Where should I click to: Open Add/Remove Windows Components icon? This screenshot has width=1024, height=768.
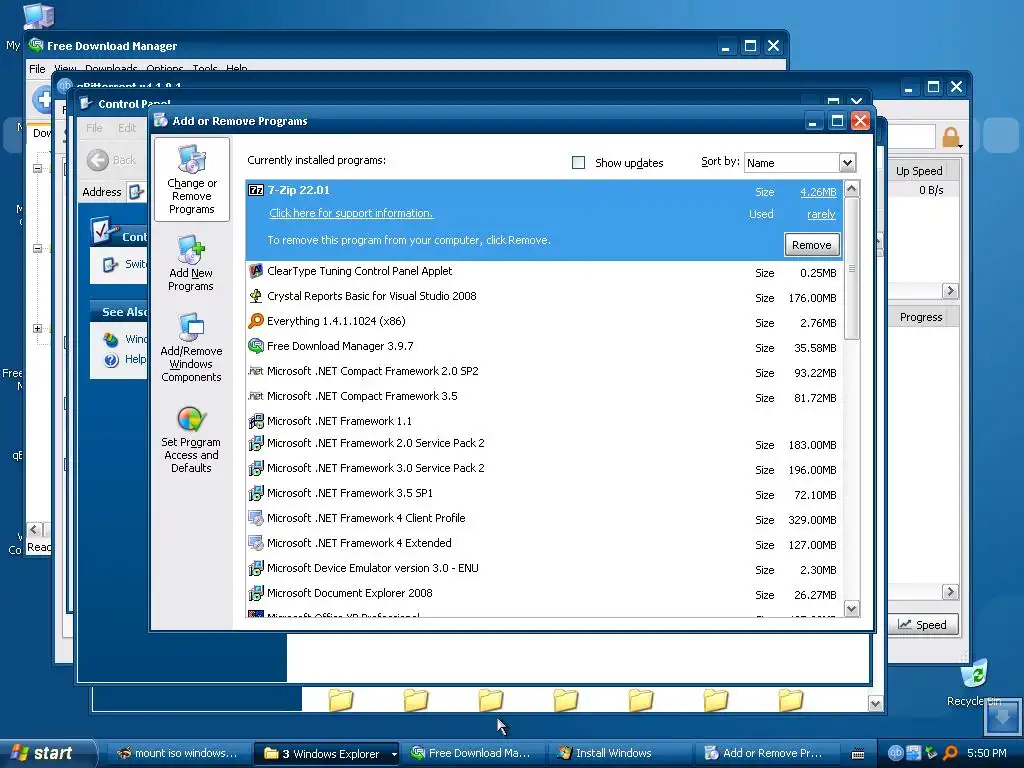(x=191, y=347)
